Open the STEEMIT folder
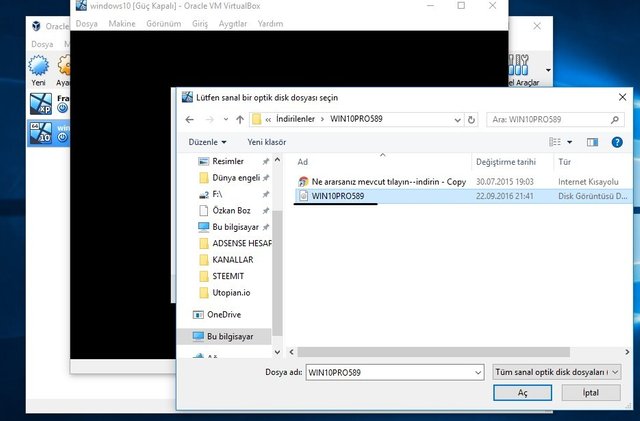 (x=228, y=276)
